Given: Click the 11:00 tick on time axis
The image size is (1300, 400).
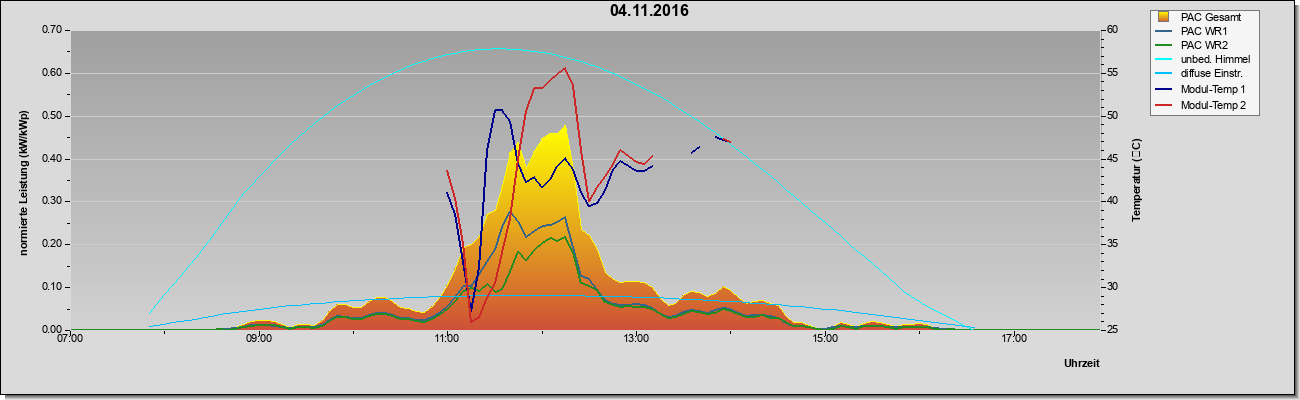Looking at the screenshot, I should coord(447,339).
